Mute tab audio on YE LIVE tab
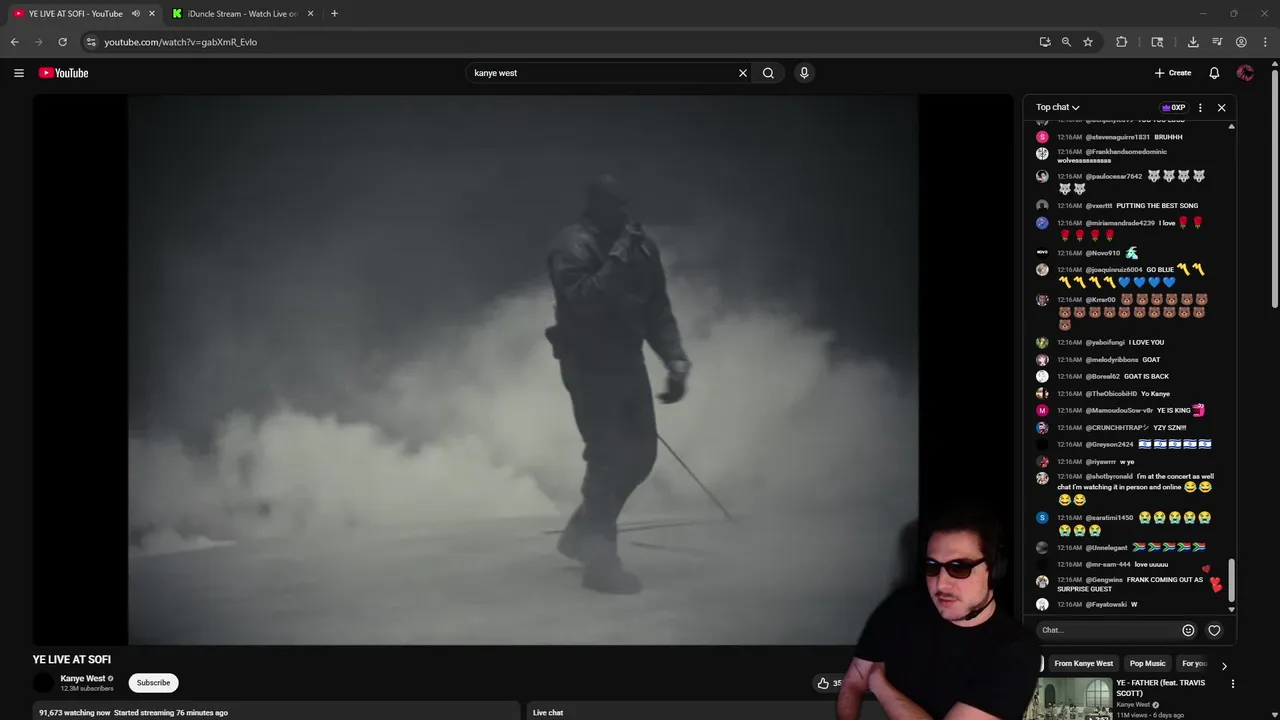The image size is (1280, 720). (x=136, y=14)
